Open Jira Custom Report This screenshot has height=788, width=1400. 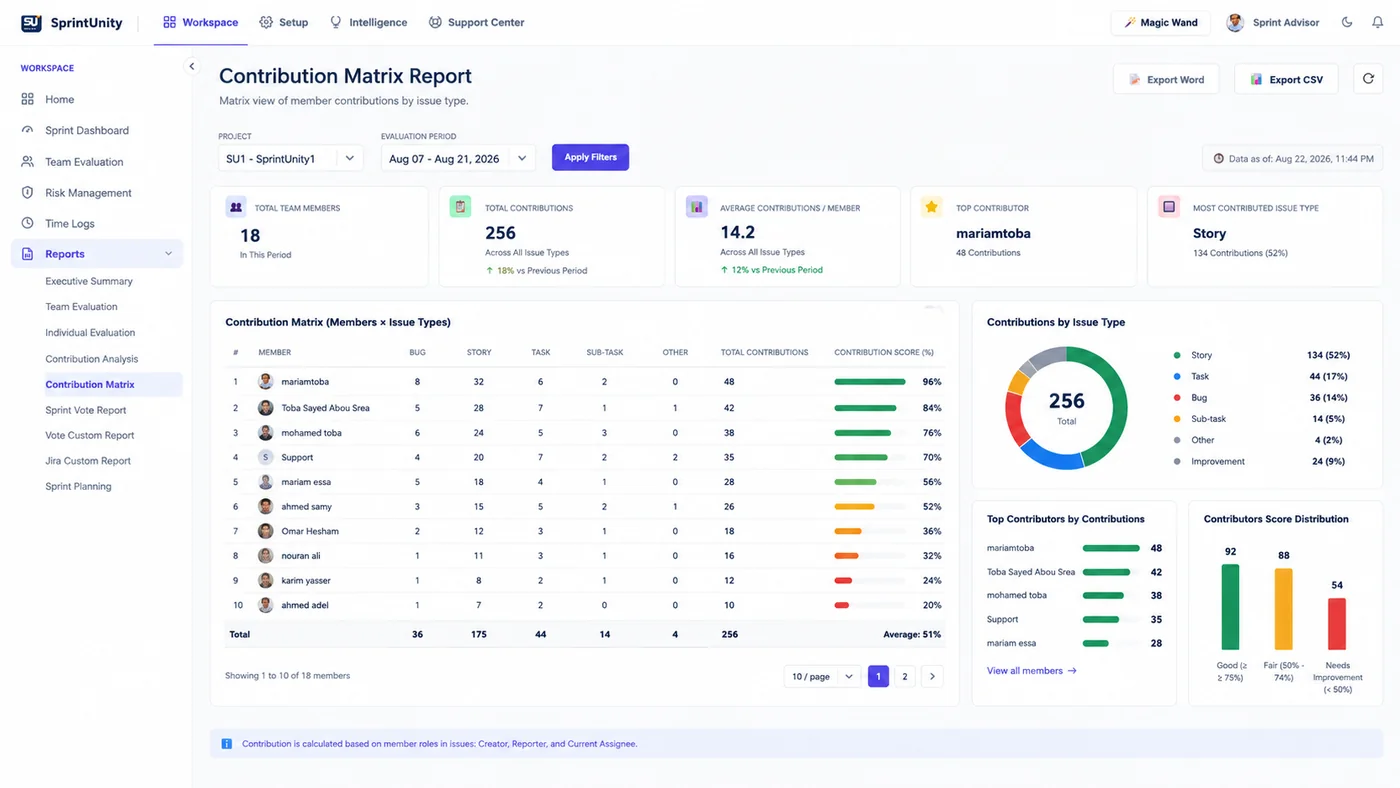click(x=88, y=461)
